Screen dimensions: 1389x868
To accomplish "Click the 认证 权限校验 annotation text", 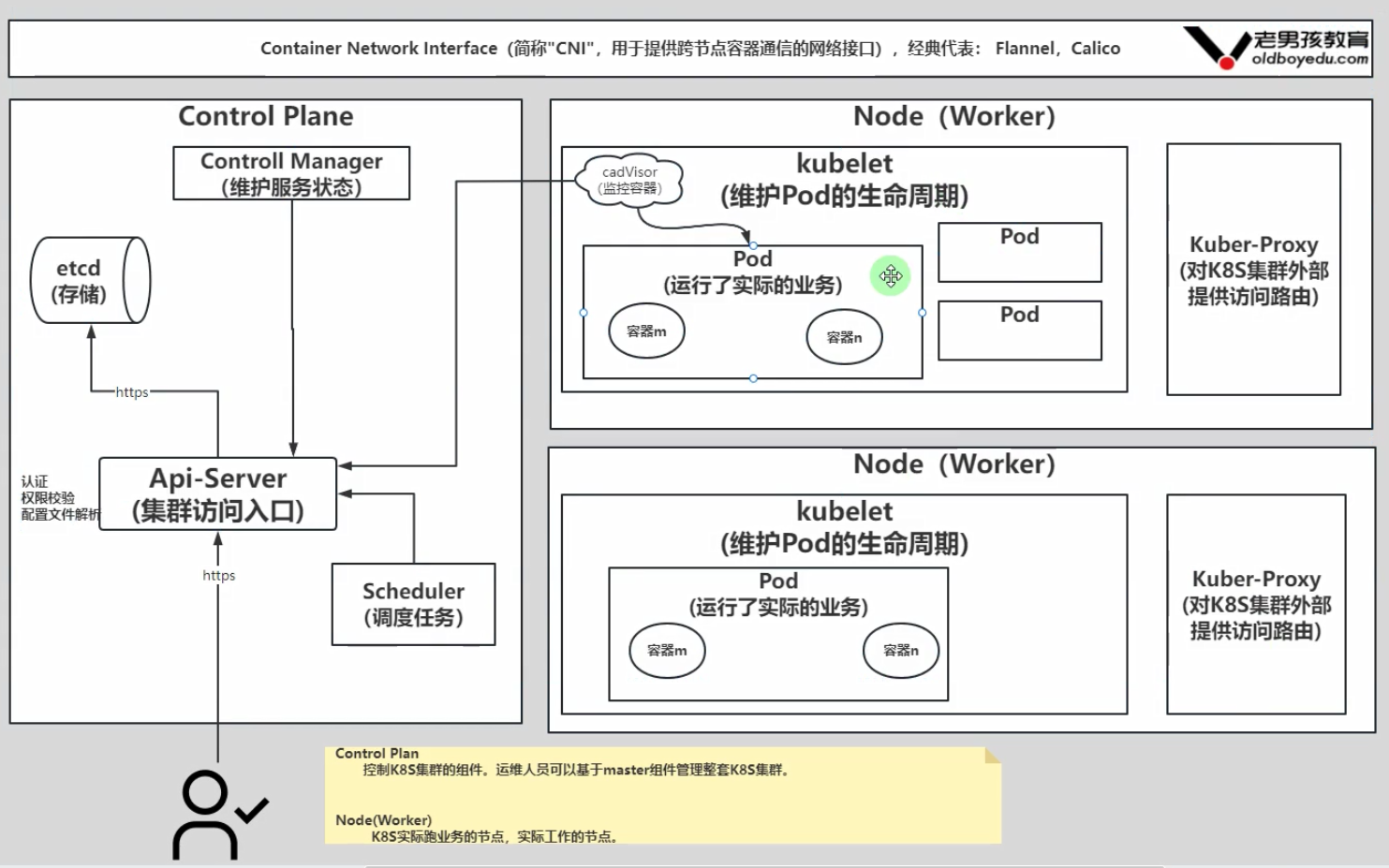I will pyautogui.click(x=59, y=498).
